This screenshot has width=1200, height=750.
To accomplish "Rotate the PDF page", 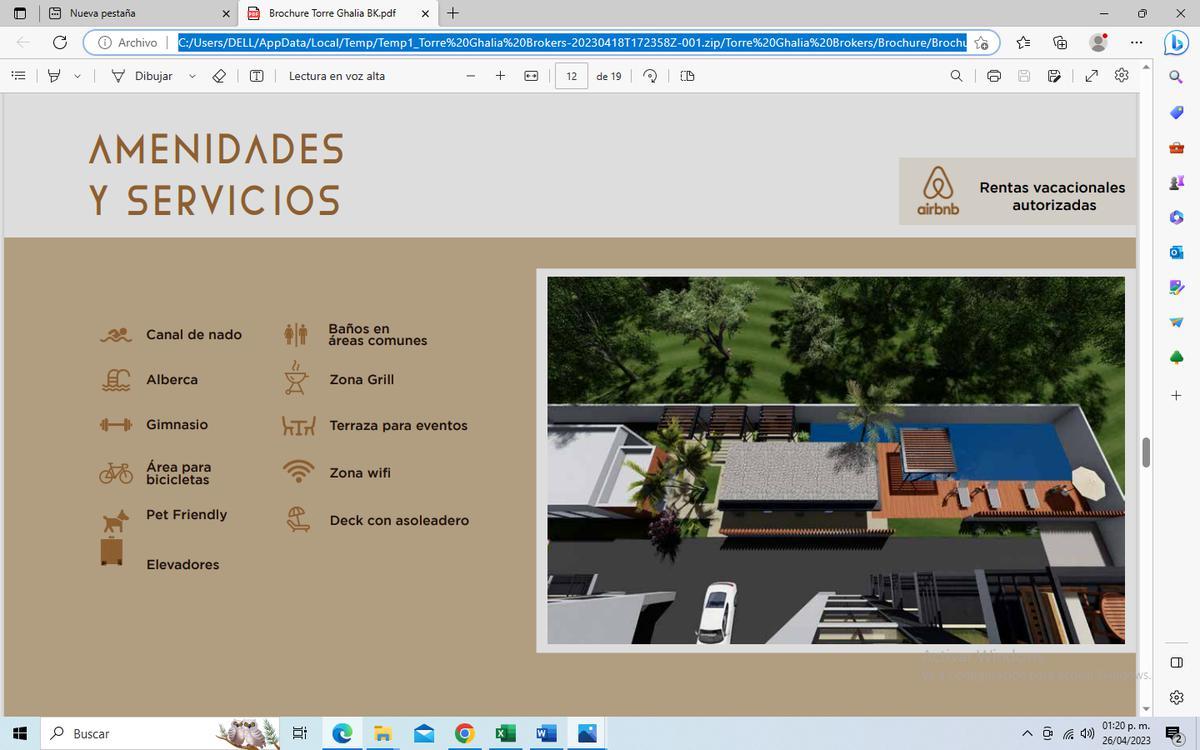I will point(651,76).
